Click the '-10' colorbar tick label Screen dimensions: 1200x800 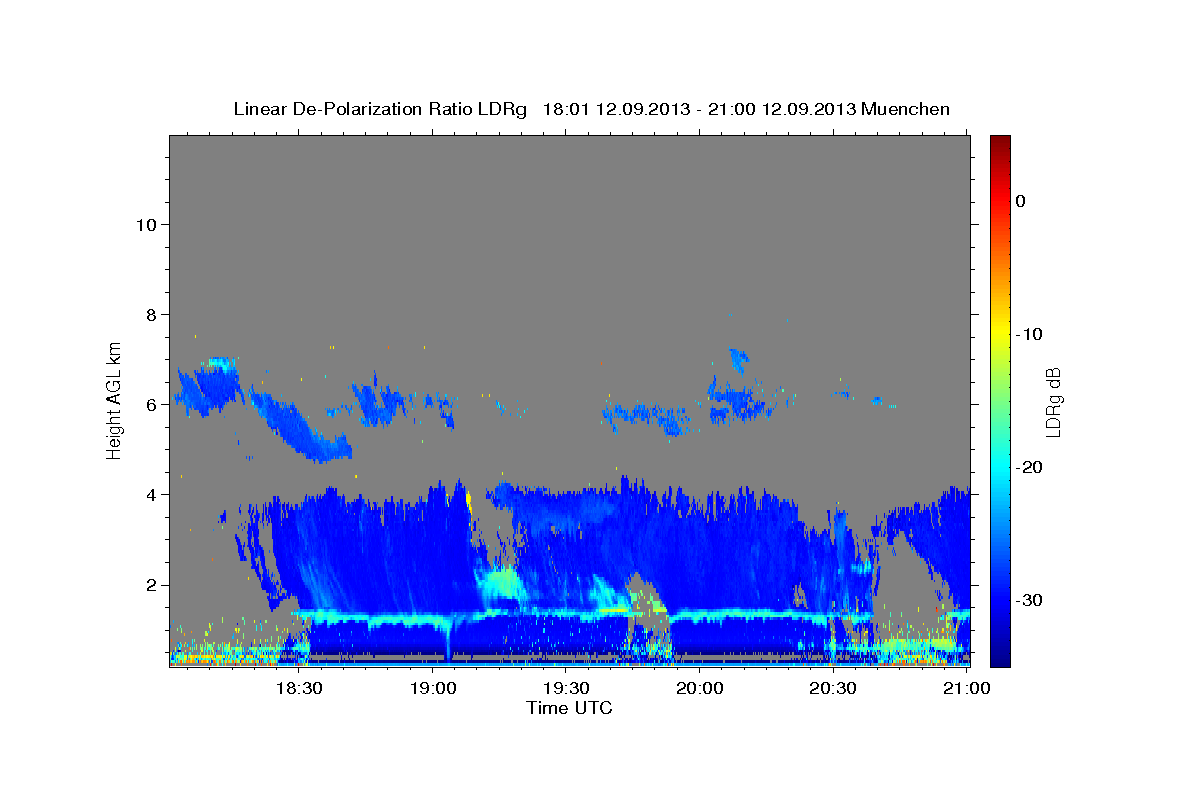[1030, 334]
